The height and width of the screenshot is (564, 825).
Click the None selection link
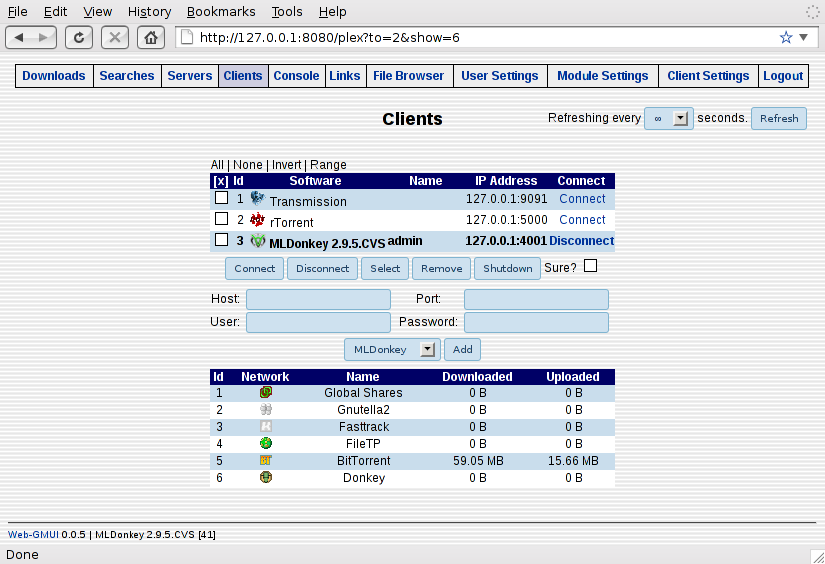(247, 165)
